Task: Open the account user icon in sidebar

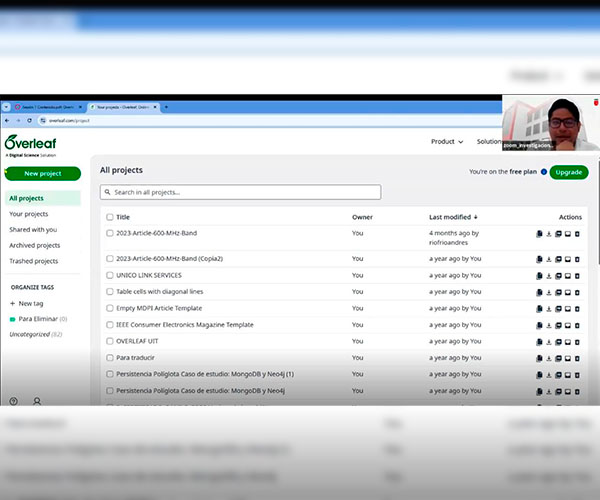Action: pyautogui.click(x=37, y=401)
